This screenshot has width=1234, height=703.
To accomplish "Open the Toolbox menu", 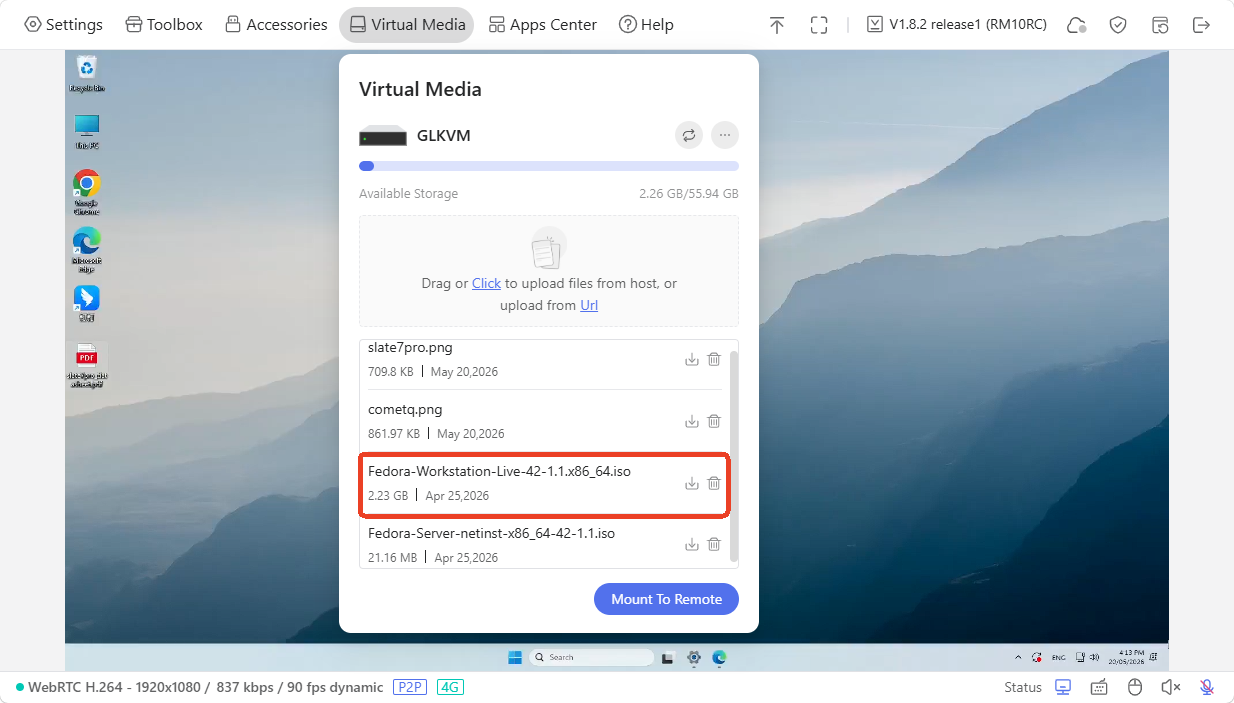I will click(x=164, y=24).
